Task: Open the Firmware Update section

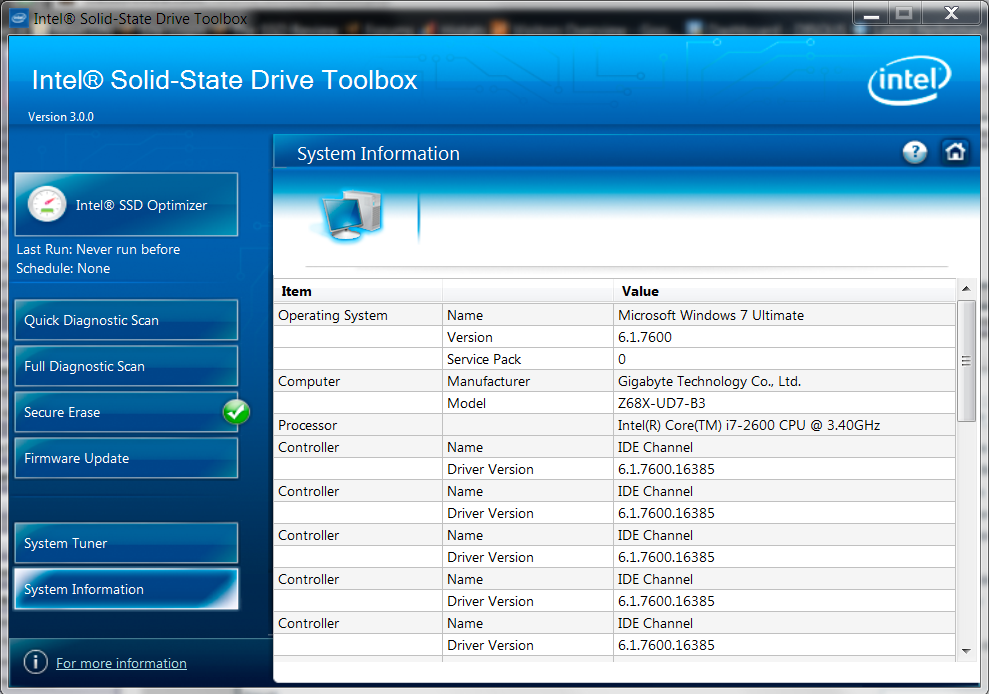Action: [126, 458]
